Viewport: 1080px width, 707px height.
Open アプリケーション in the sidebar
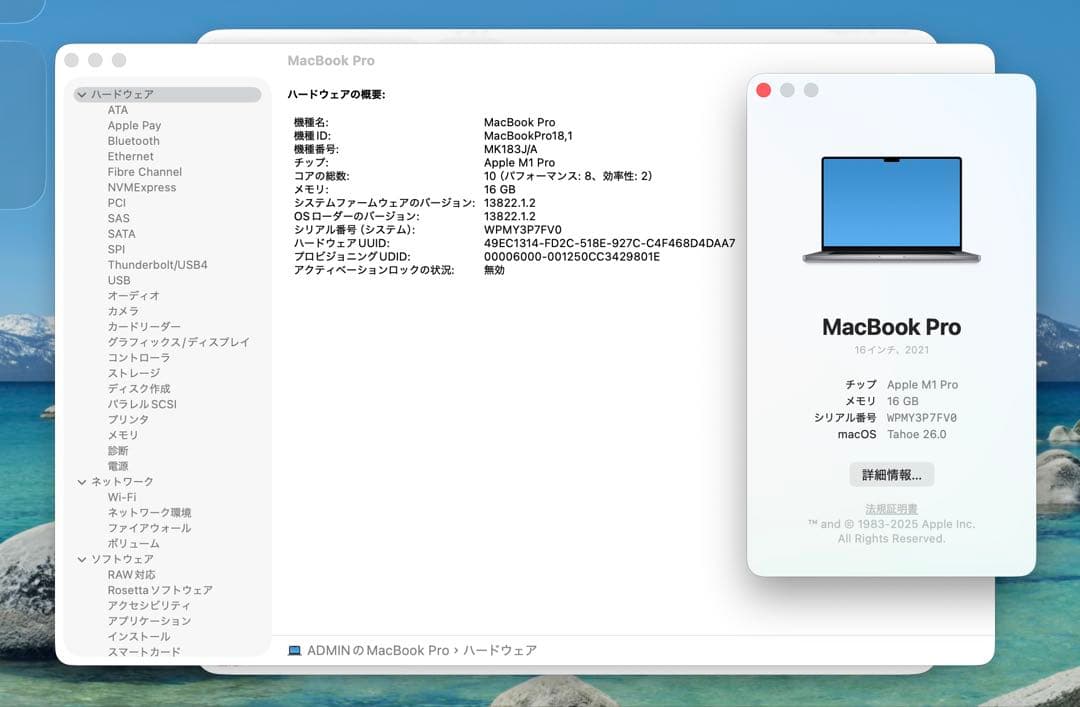coord(149,621)
